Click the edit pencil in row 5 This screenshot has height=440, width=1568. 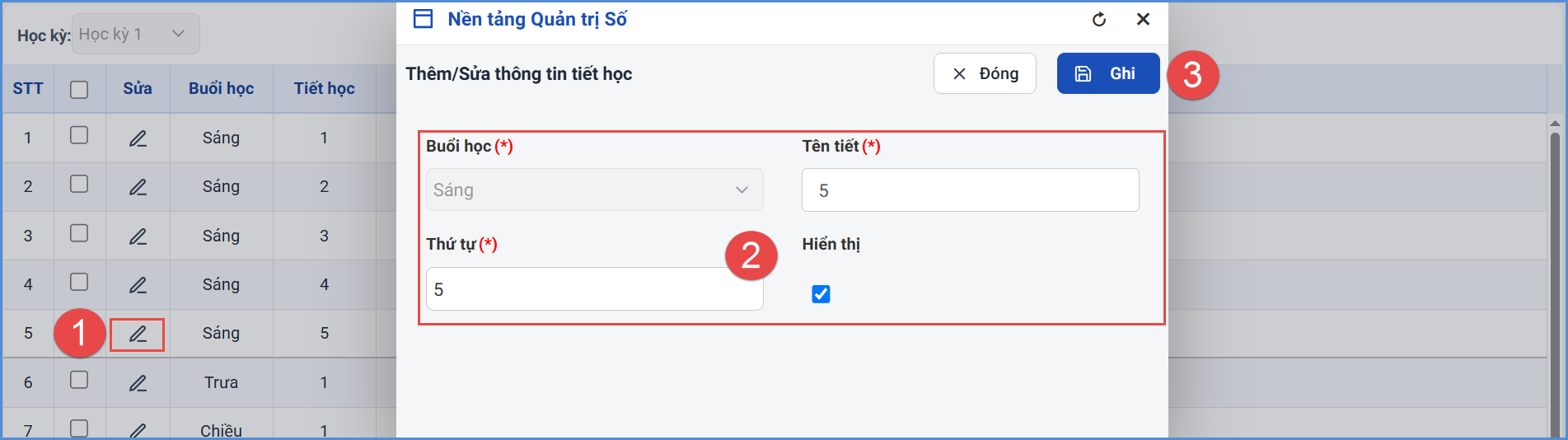pyautogui.click(x=138, y=334)
